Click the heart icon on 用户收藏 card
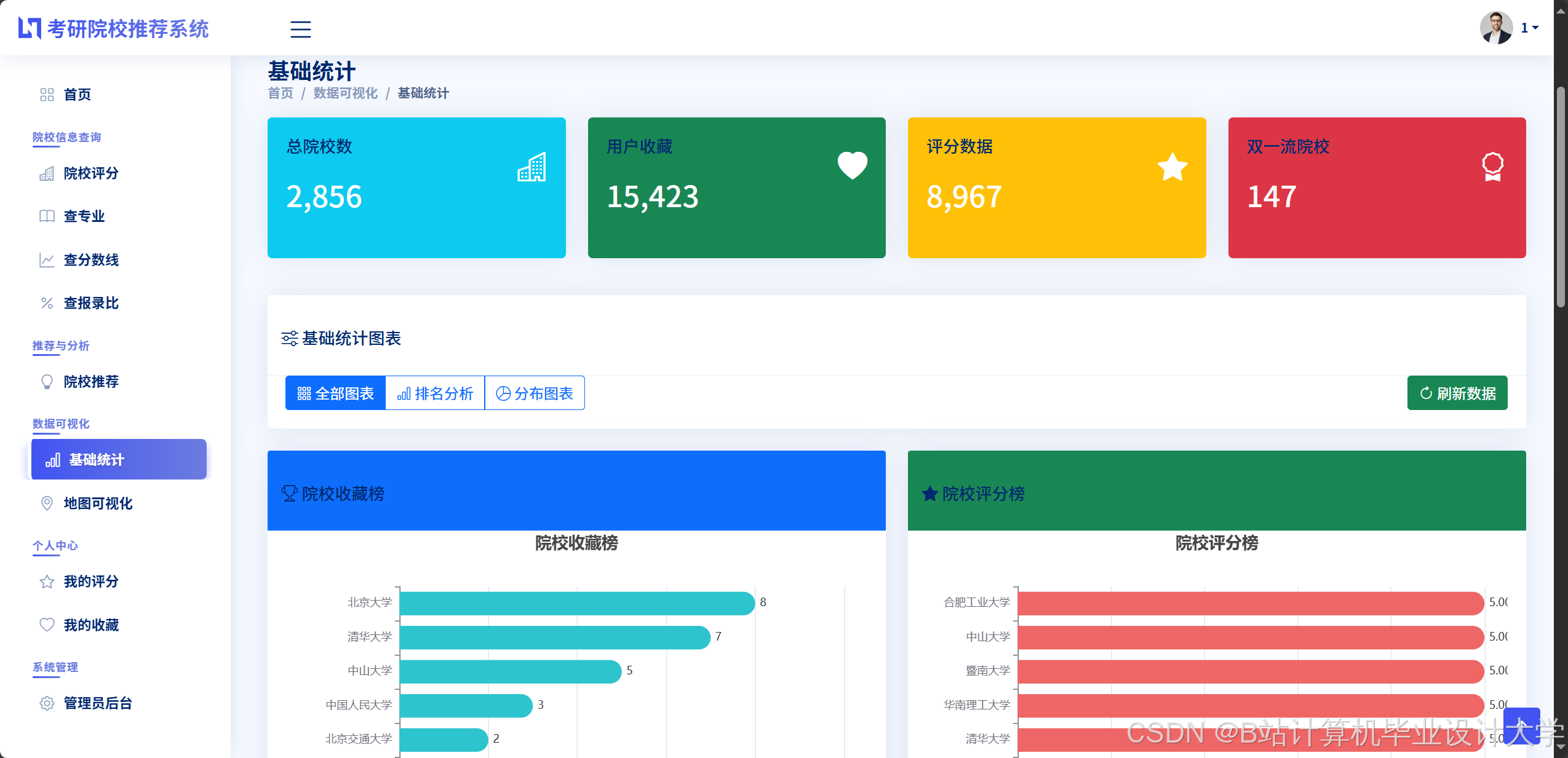 tap(852, 165)
